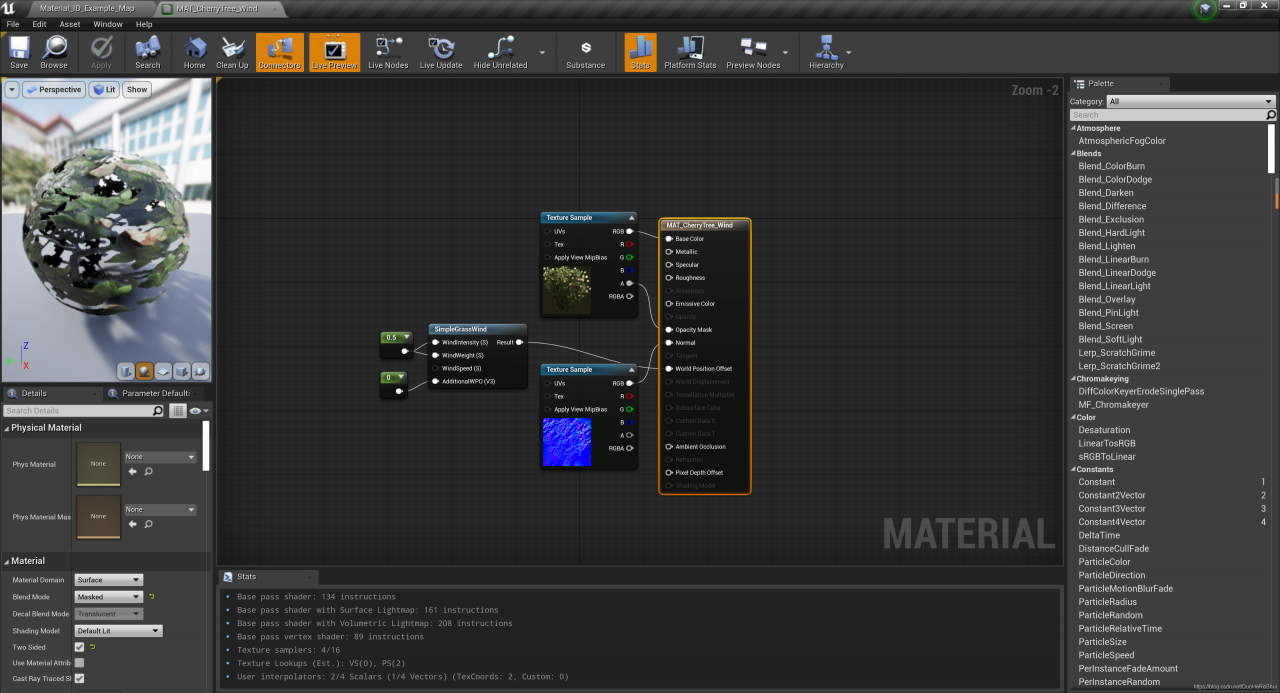Screen dimensions: 1280x693
Task: Open the Asset menu
Action: pos(70,24)
